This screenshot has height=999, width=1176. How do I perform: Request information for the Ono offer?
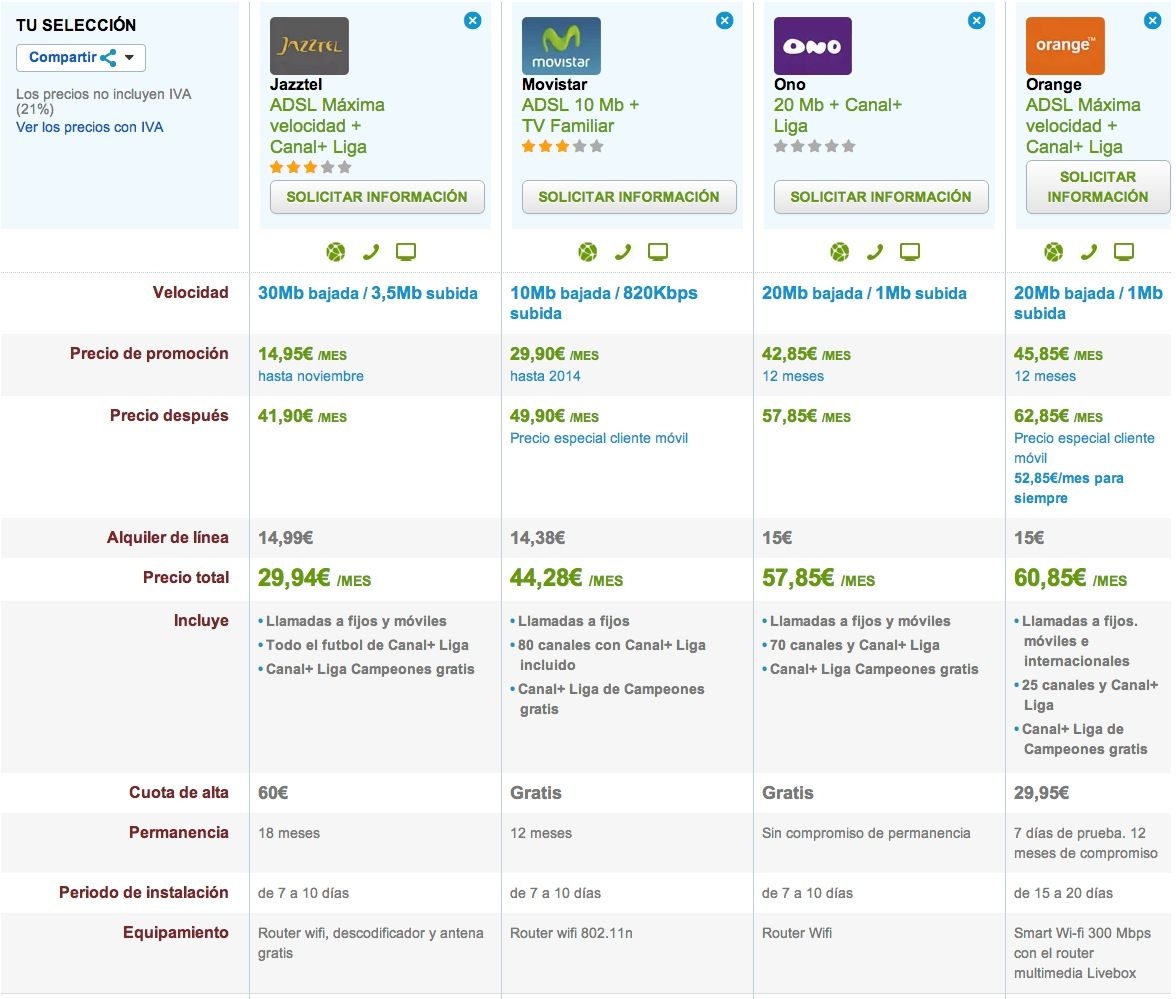click(880, 197)
